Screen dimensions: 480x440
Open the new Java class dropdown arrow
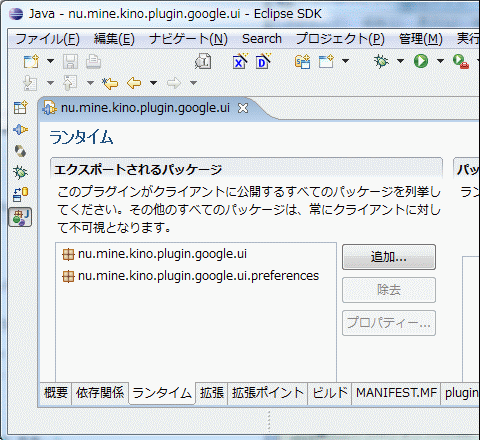point(346,61)
